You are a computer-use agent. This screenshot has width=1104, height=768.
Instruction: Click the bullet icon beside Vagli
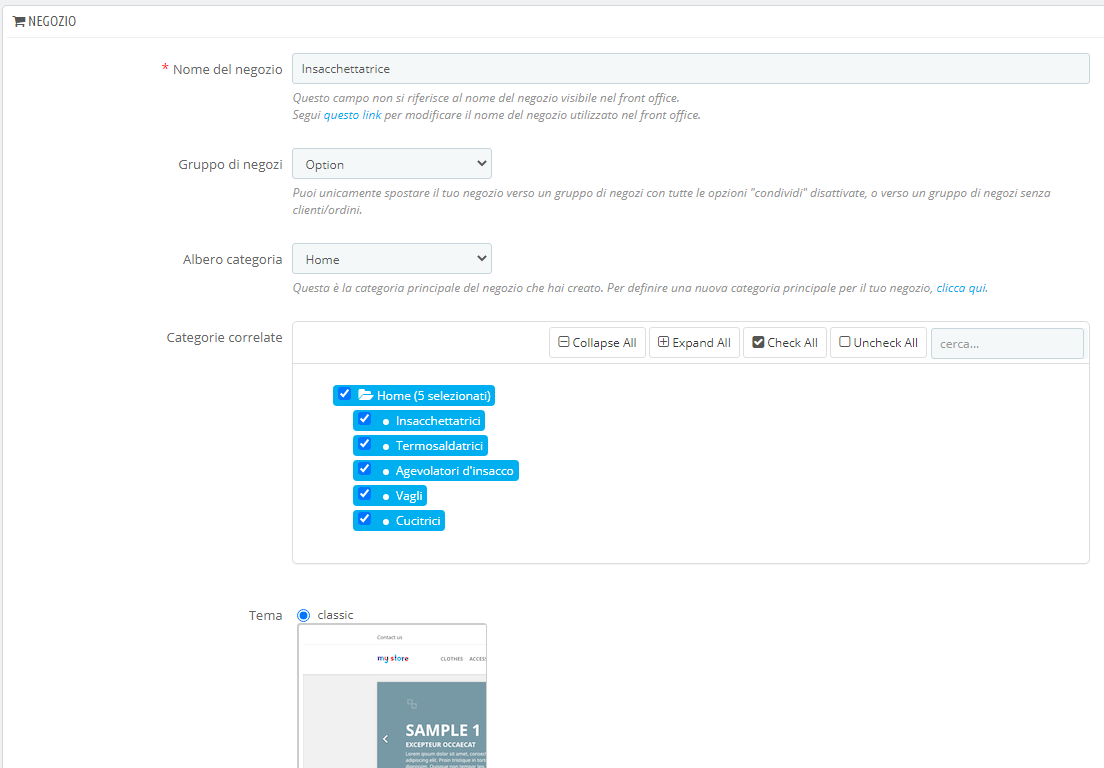(x=386, y=497)
